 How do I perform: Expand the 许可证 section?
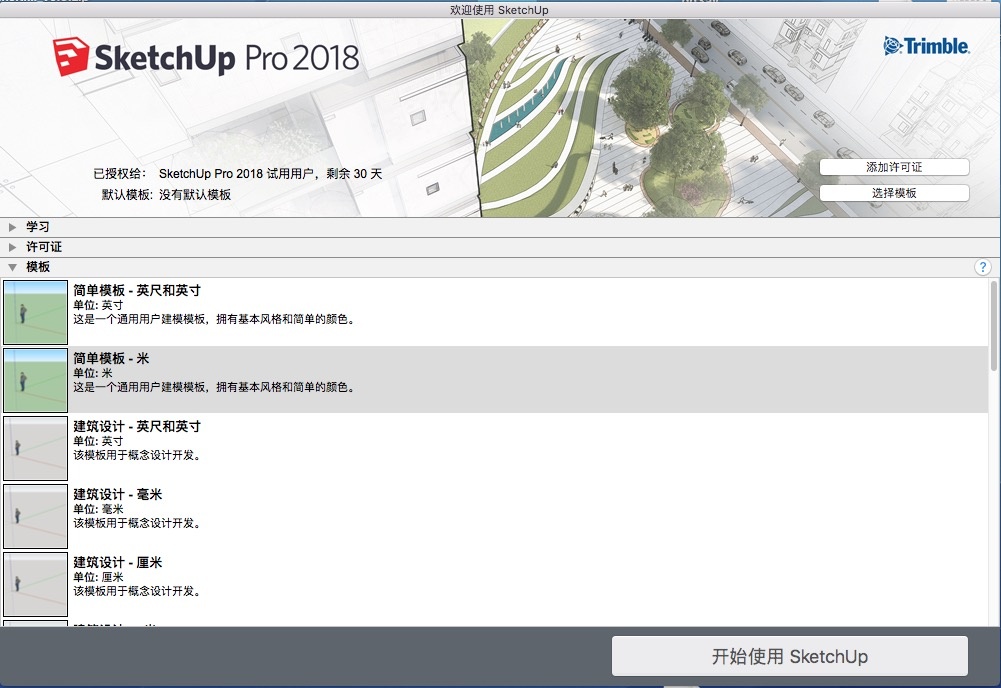point(12,247)
